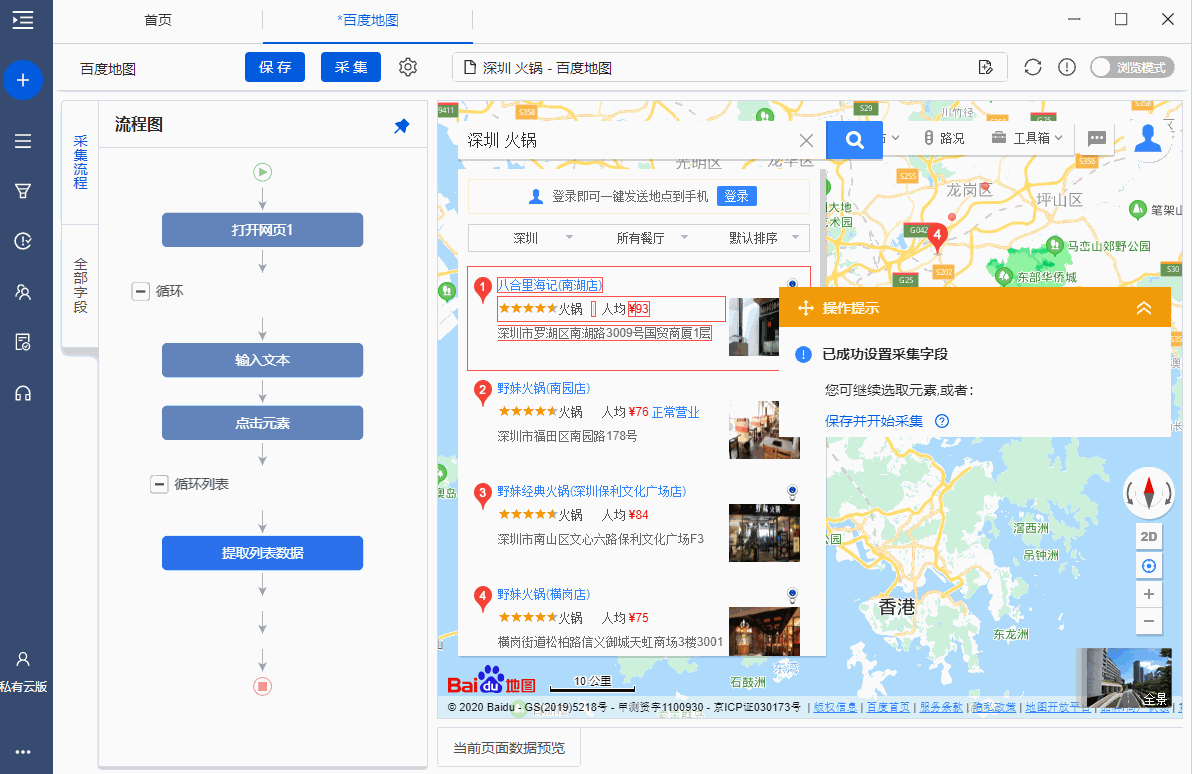
Task: Collapse the 循环 loop node
Action: point(141,291)
